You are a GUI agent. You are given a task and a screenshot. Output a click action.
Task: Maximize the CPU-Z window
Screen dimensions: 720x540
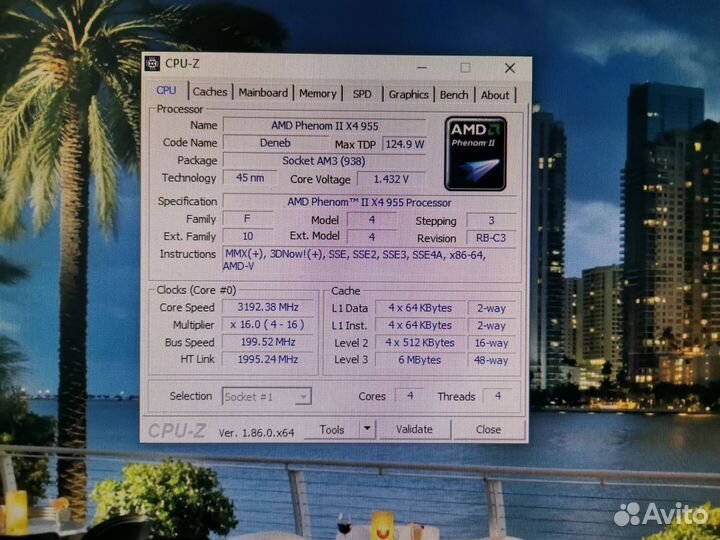466,68
